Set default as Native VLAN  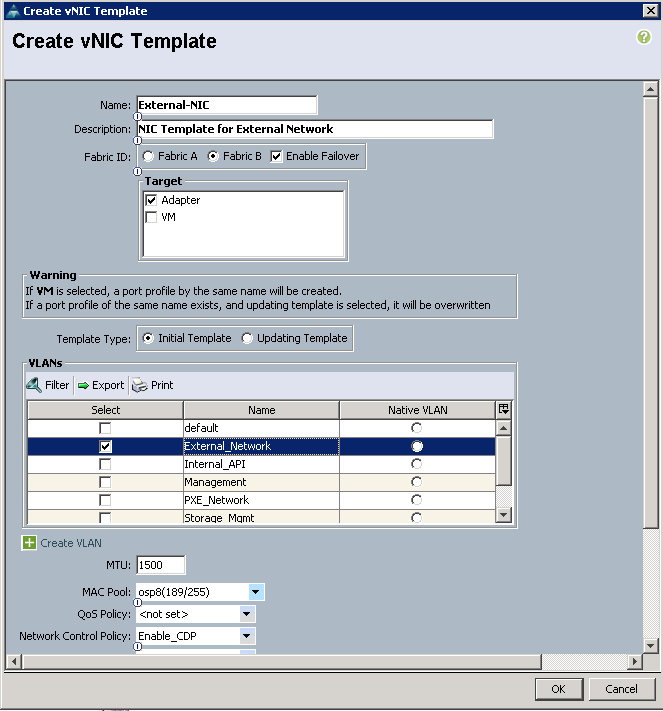(x=417, y=428)
